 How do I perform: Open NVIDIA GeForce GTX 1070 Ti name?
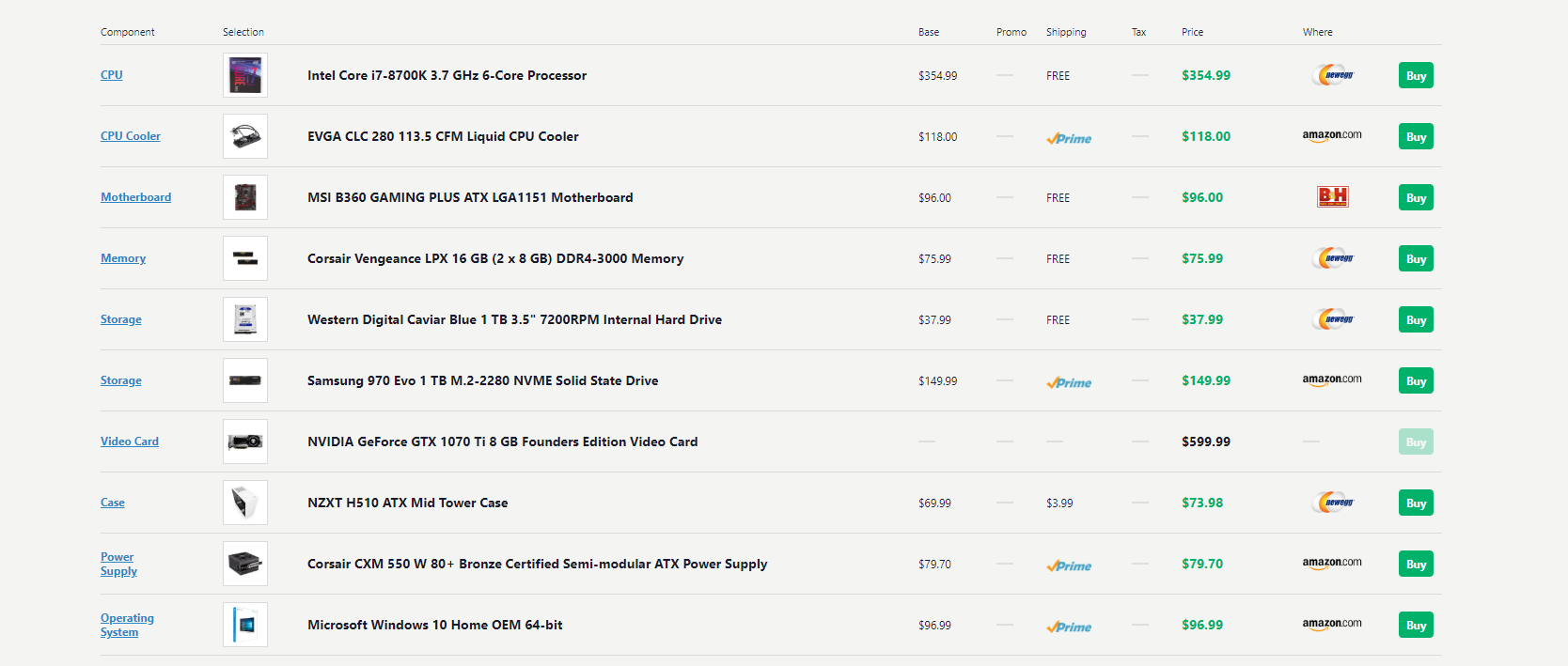click(x=502, y=441)
